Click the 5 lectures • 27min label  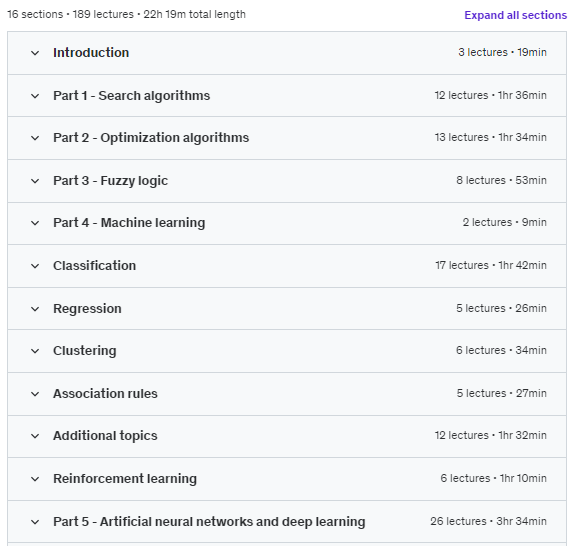pyautogui.click(x=501, y=393)
